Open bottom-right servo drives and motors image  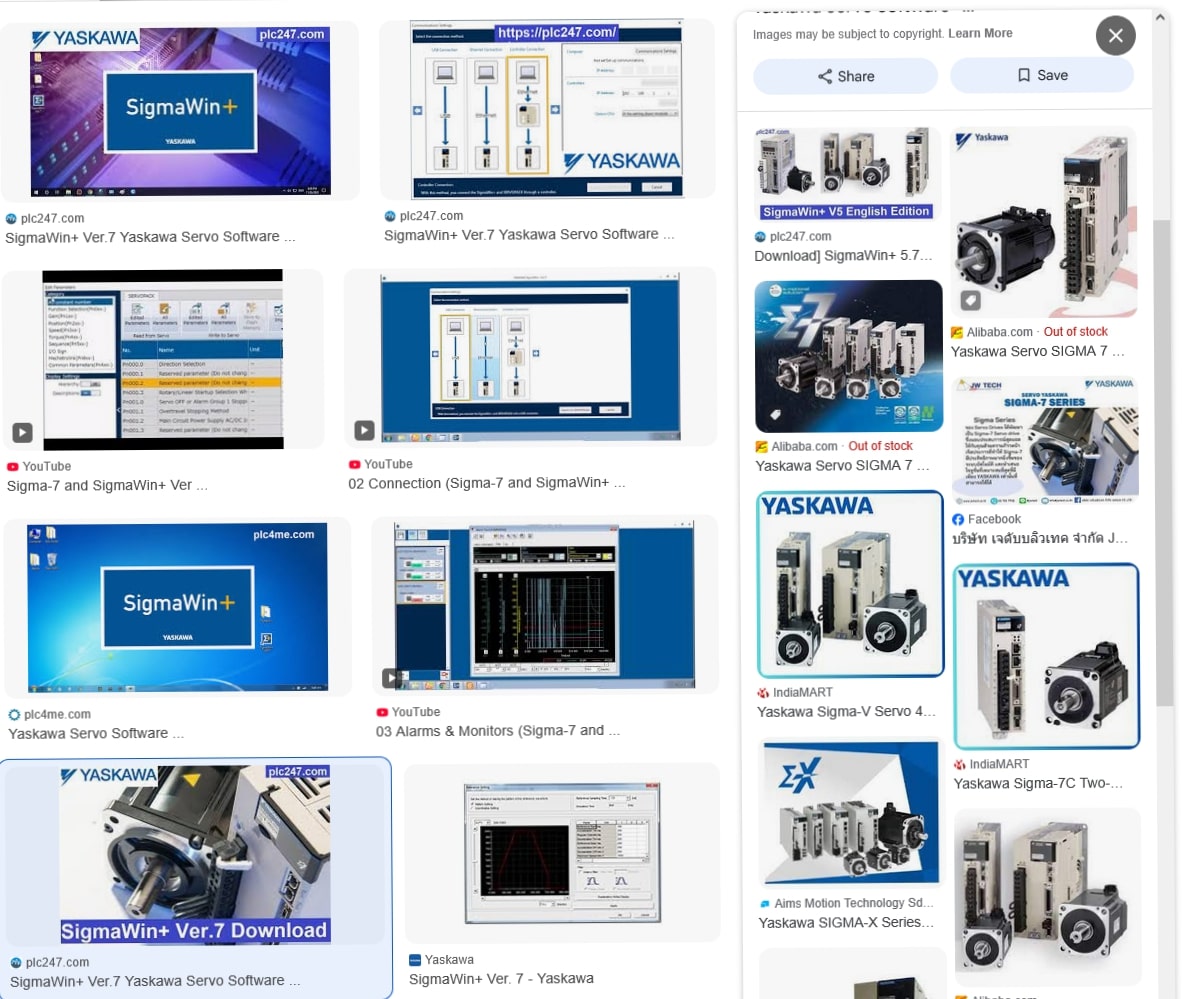[x=1047, y=897]
